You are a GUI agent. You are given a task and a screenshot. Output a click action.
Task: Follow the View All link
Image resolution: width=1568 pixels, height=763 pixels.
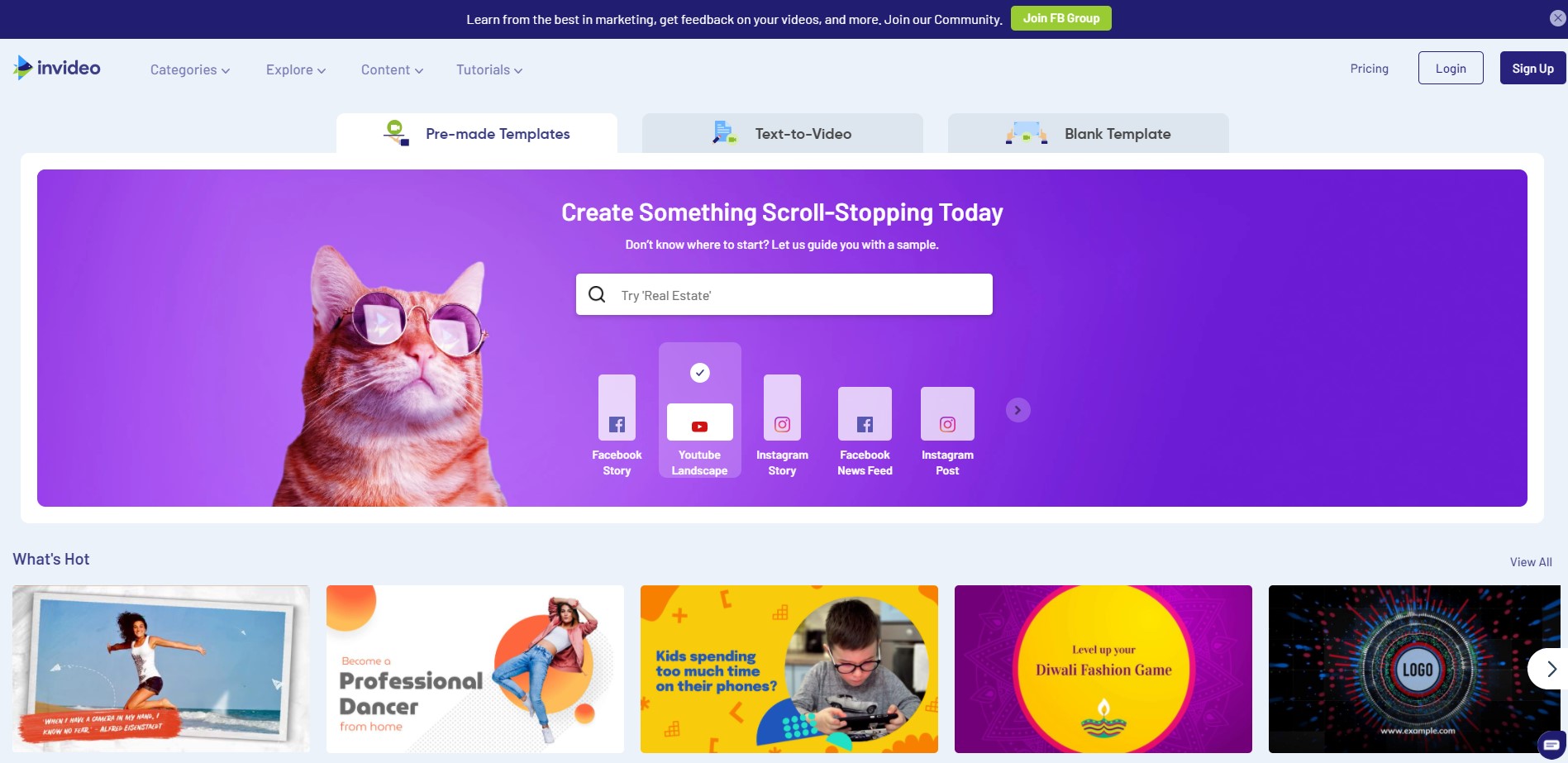pyautogui.click(x=1531, y=561)
